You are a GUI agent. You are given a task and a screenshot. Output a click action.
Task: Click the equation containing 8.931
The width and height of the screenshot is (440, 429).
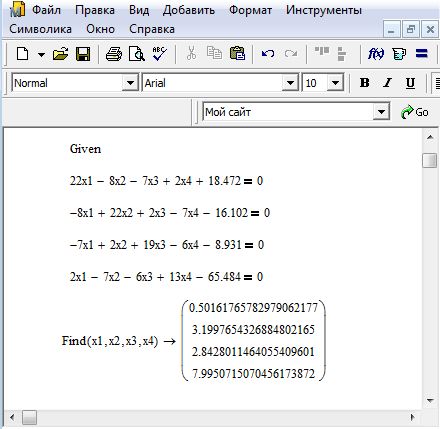point(167,245)
